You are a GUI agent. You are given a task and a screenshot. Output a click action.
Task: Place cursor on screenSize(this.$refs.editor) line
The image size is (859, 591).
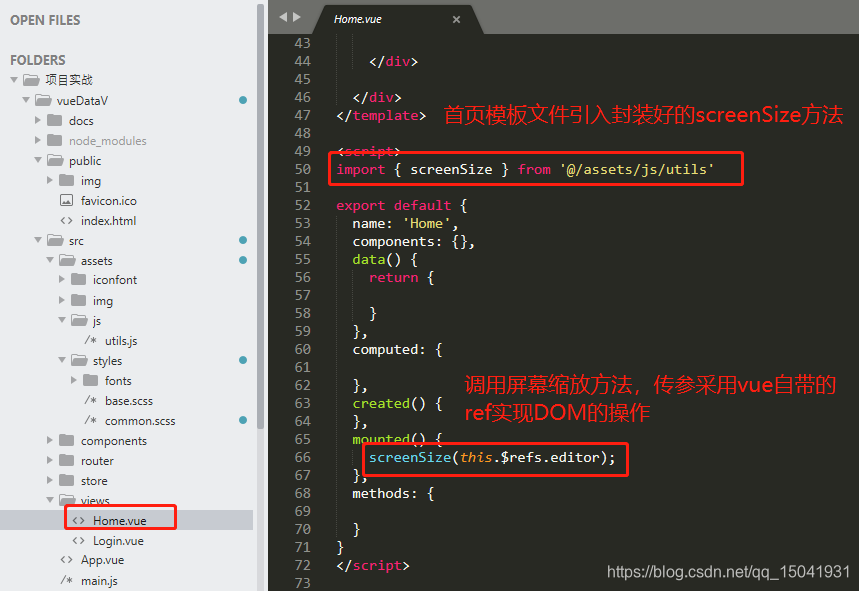(x=491, y=457)
